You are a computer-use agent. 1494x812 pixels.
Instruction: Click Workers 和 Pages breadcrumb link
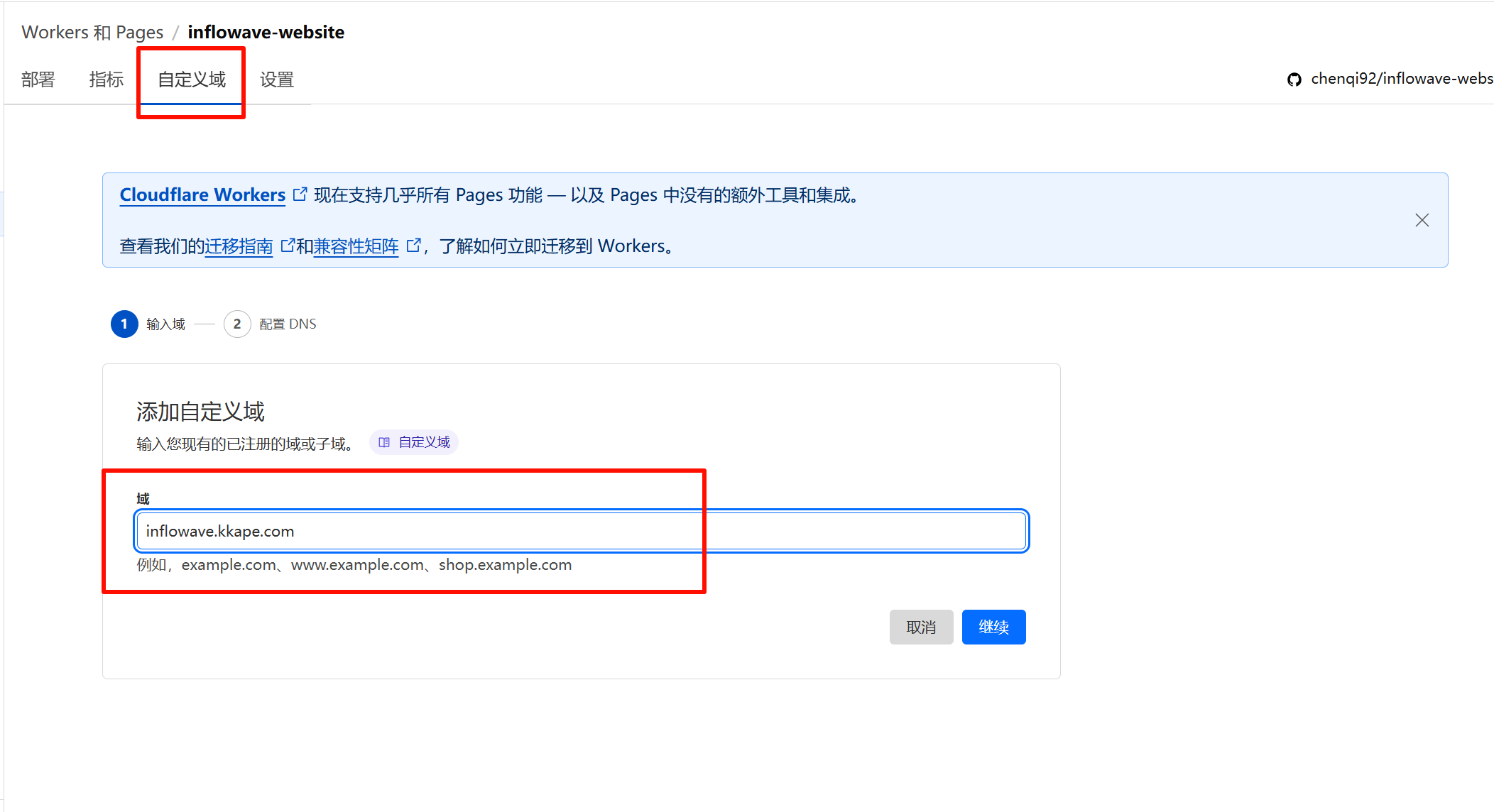tap(92, 33)
